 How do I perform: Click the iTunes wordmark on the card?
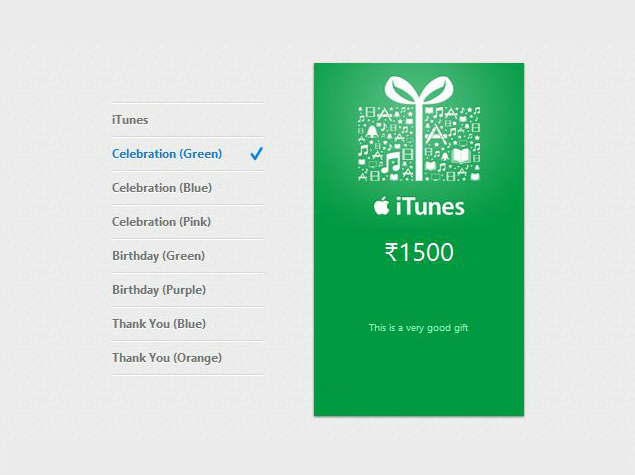[430, 207]
